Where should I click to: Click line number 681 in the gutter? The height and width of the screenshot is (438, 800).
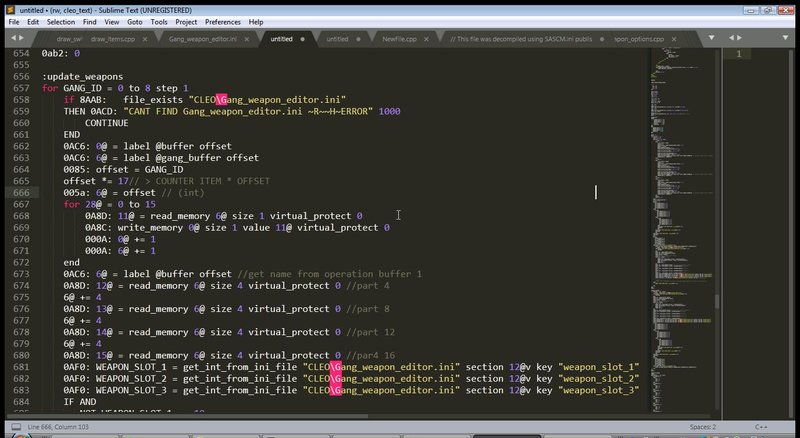coord(21,367)
